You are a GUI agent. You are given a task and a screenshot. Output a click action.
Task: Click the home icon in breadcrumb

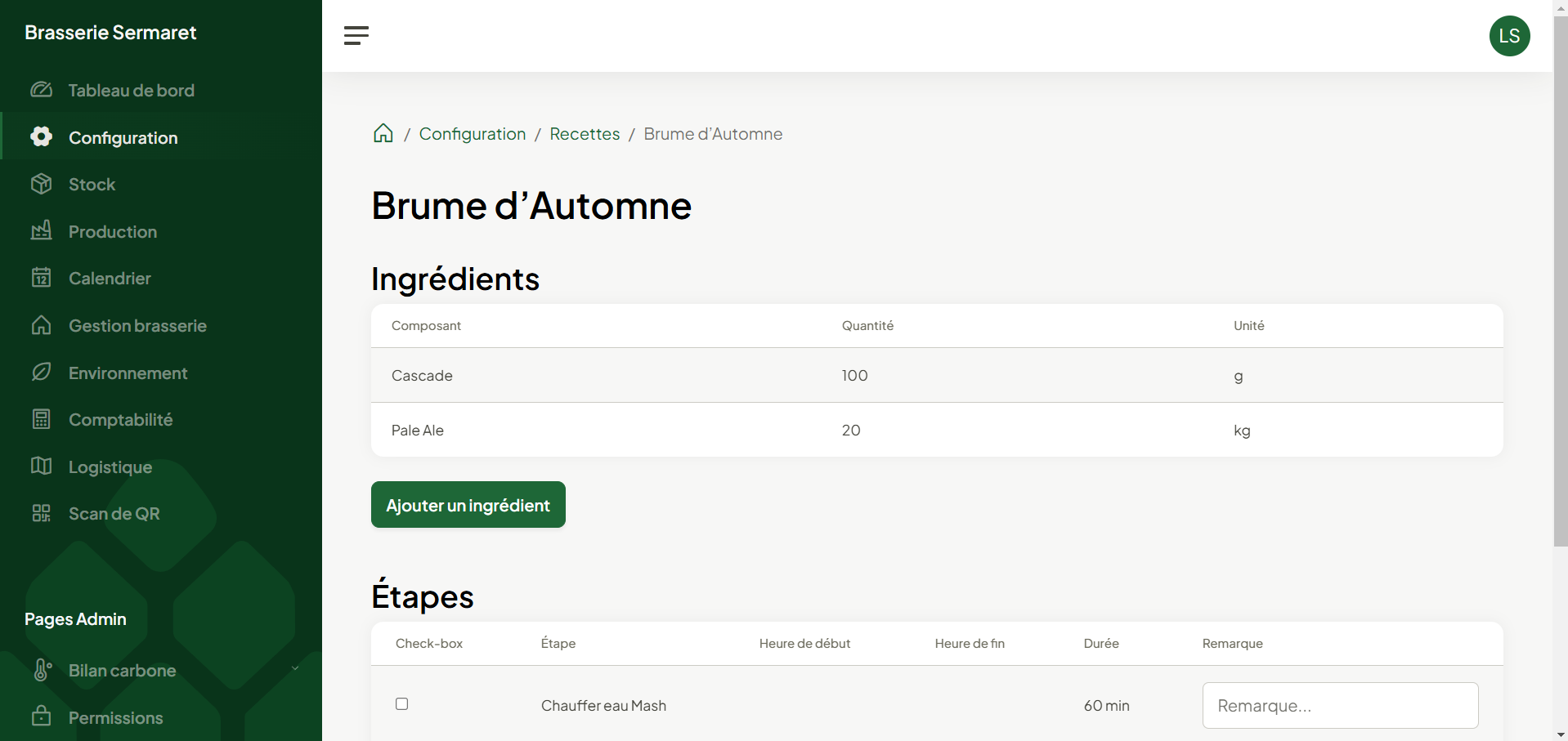(383, 133)
